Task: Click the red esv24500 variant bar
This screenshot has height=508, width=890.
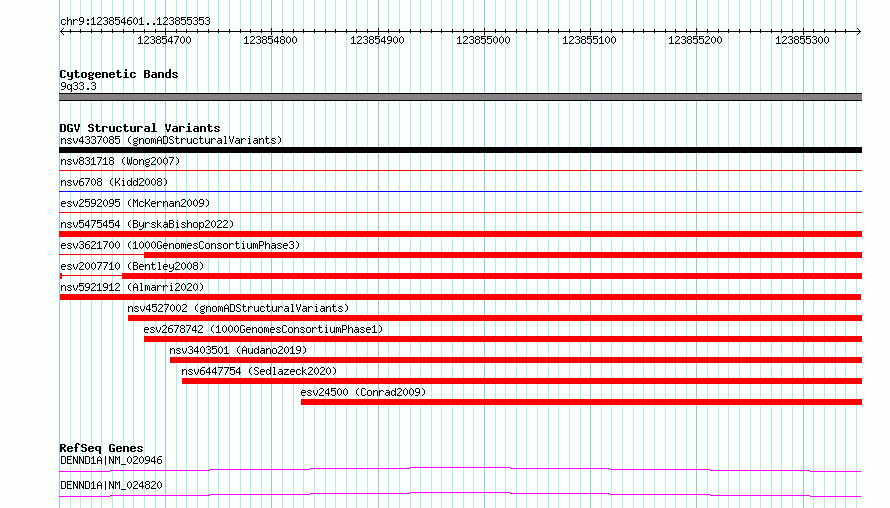Action: [x=581, y=402]
